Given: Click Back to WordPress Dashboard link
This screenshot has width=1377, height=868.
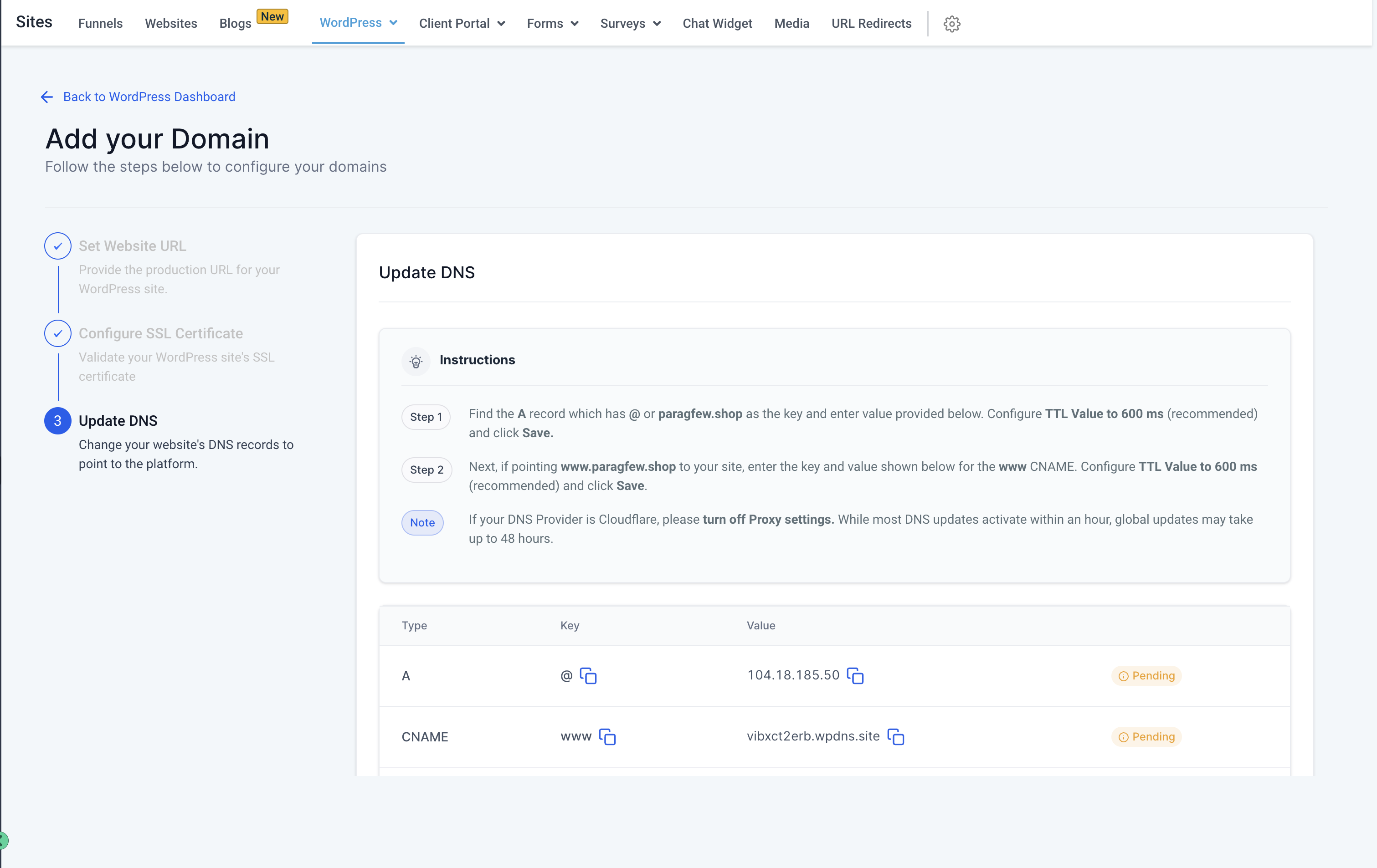Looking at the screenshot, I should pyautogui.click(x=149, y=97).
